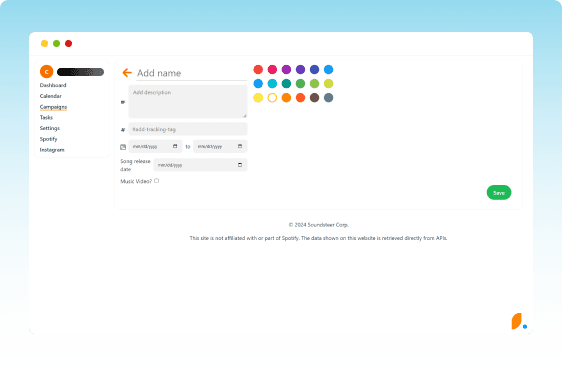562x366 pixels.
Task: Pick the teal color swatch
Action: pyautogui.click(x=286, y=84)
